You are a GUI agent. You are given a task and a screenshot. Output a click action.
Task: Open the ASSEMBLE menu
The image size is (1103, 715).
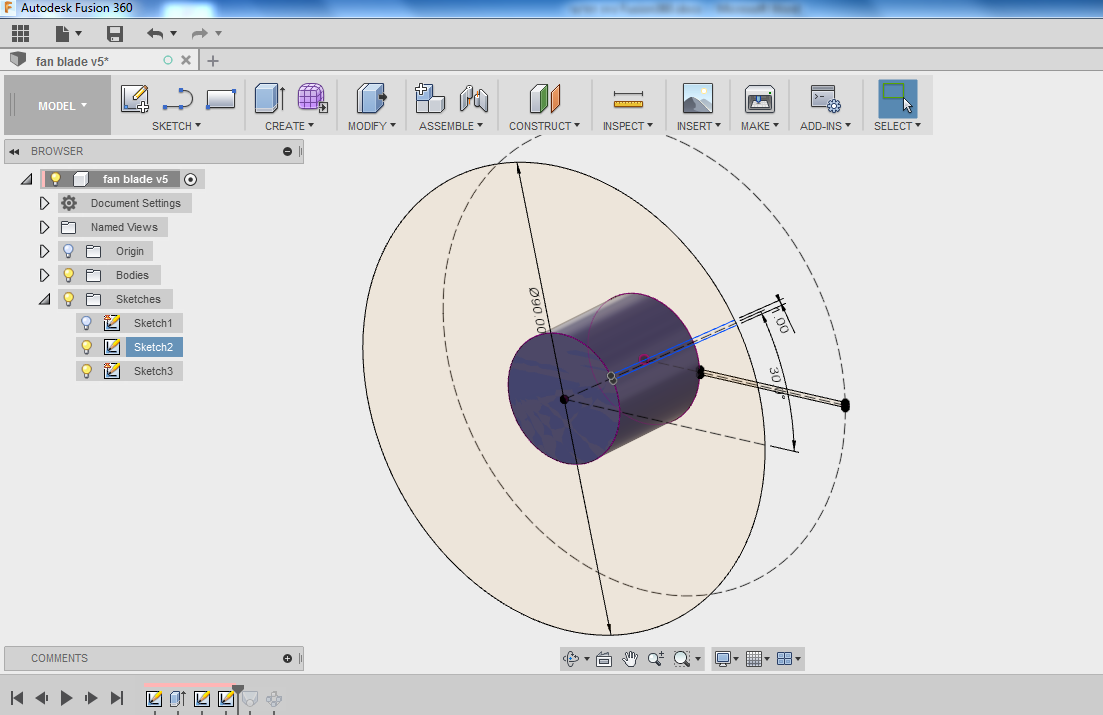click(x=451, y=126)
